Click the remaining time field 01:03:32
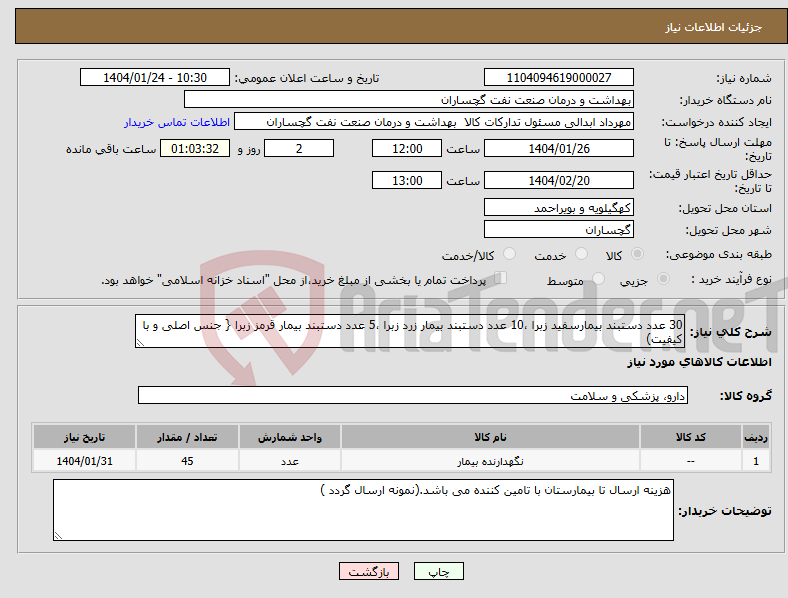Viewport: 788px width, 598px height. click(x=195, y=149)
